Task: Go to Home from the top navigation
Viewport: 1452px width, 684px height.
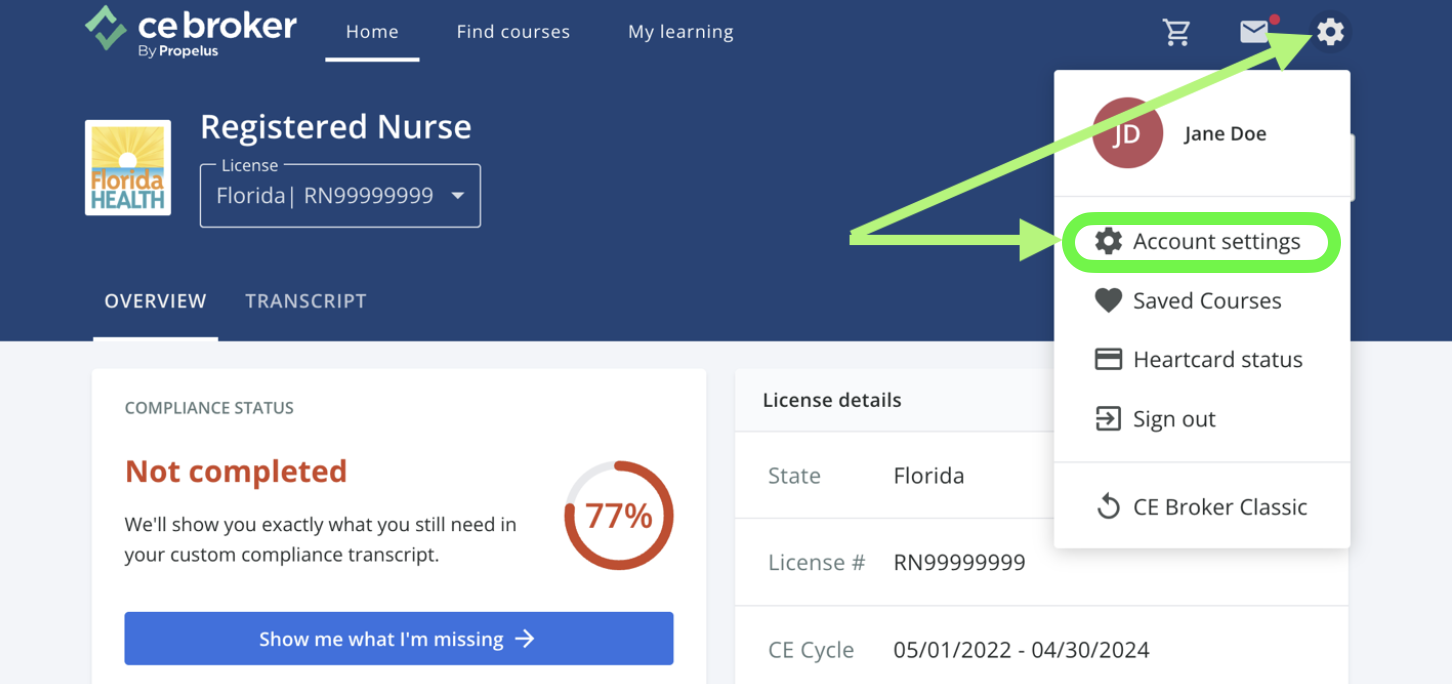Action: (372, 31)
